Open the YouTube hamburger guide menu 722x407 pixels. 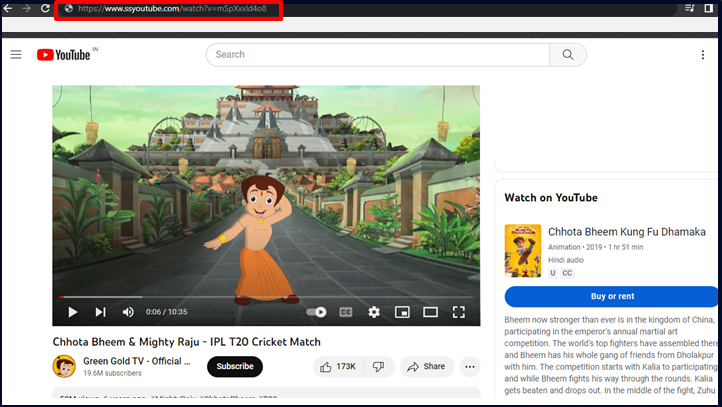tap(16, 55)
